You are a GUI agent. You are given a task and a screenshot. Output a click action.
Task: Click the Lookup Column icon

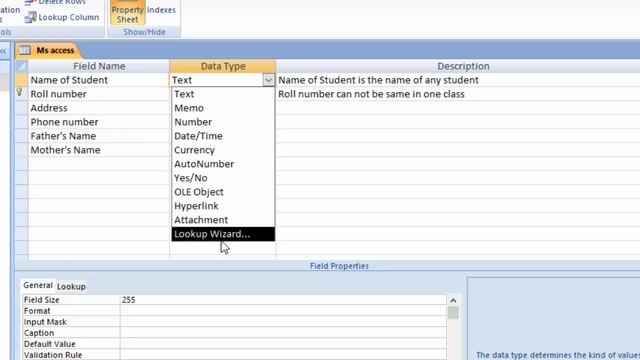pos(31,17)
